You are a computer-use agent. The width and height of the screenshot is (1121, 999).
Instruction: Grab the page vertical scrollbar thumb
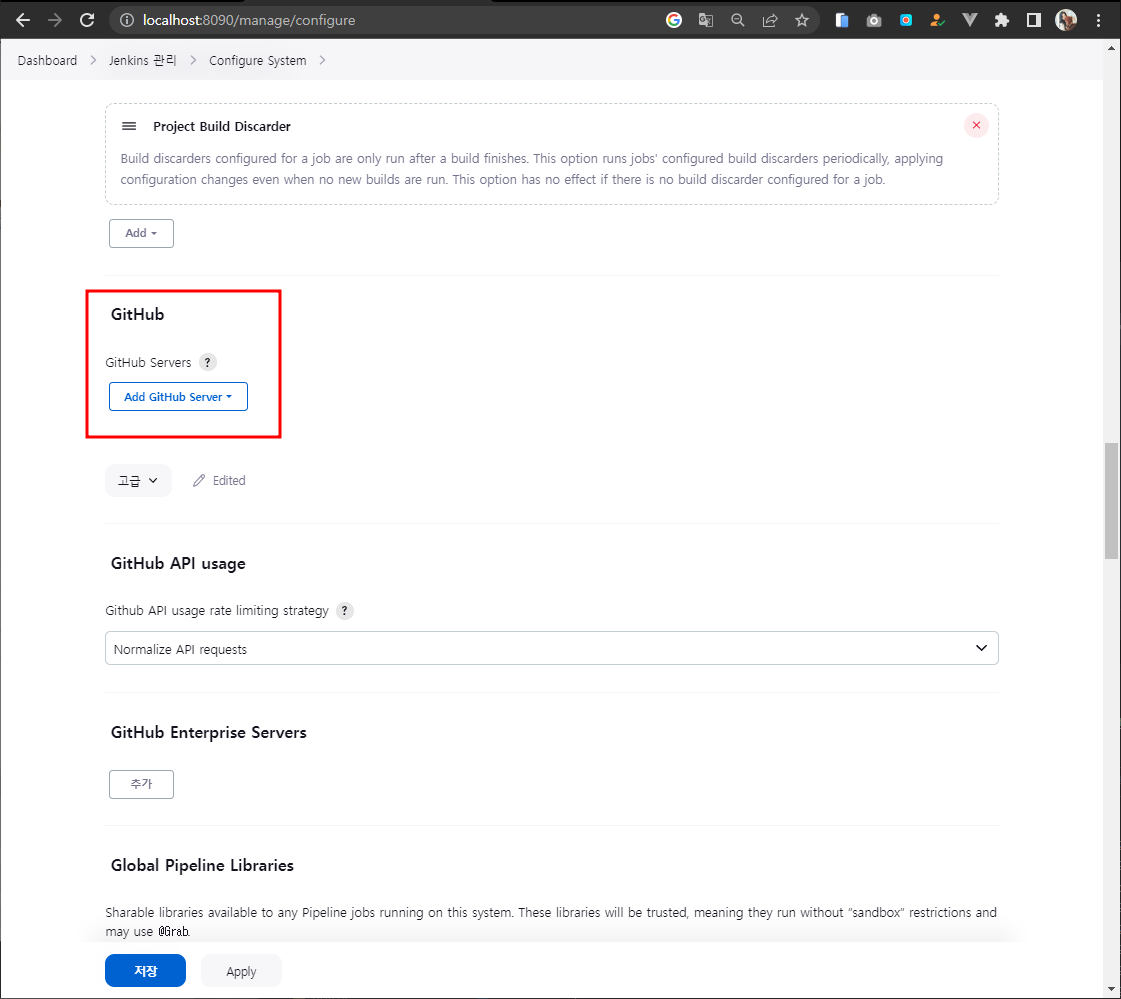click(1111, 501)
